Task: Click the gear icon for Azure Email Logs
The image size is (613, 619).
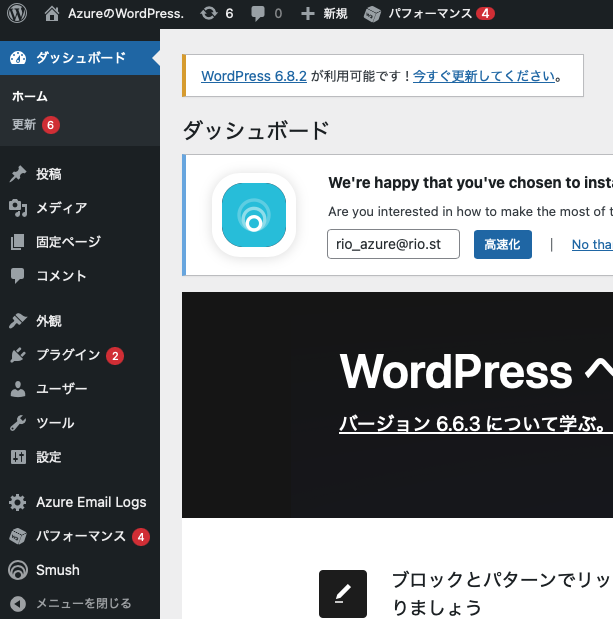Action: click(18, 503)
